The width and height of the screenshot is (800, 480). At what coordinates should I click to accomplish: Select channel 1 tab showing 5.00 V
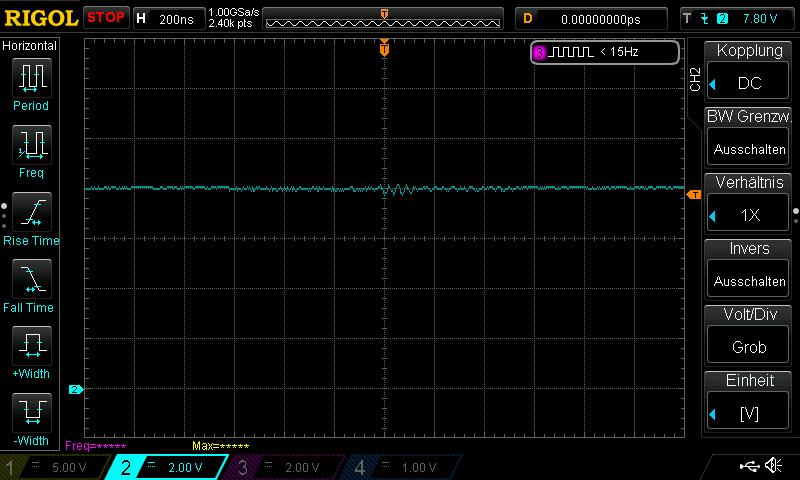(55, 467)
